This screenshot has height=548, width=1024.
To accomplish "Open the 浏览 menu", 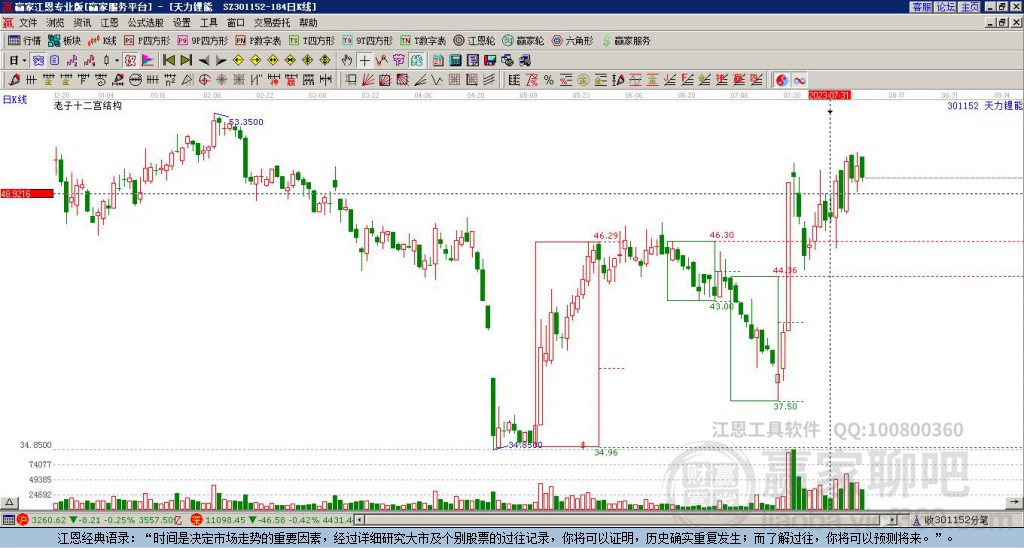I will point(55,23).
